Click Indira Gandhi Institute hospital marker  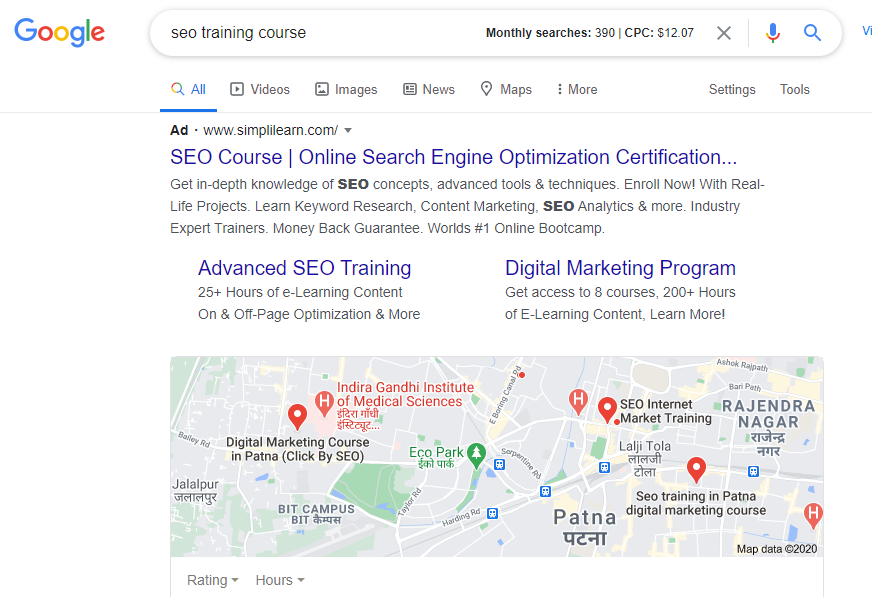pos(324,404)
